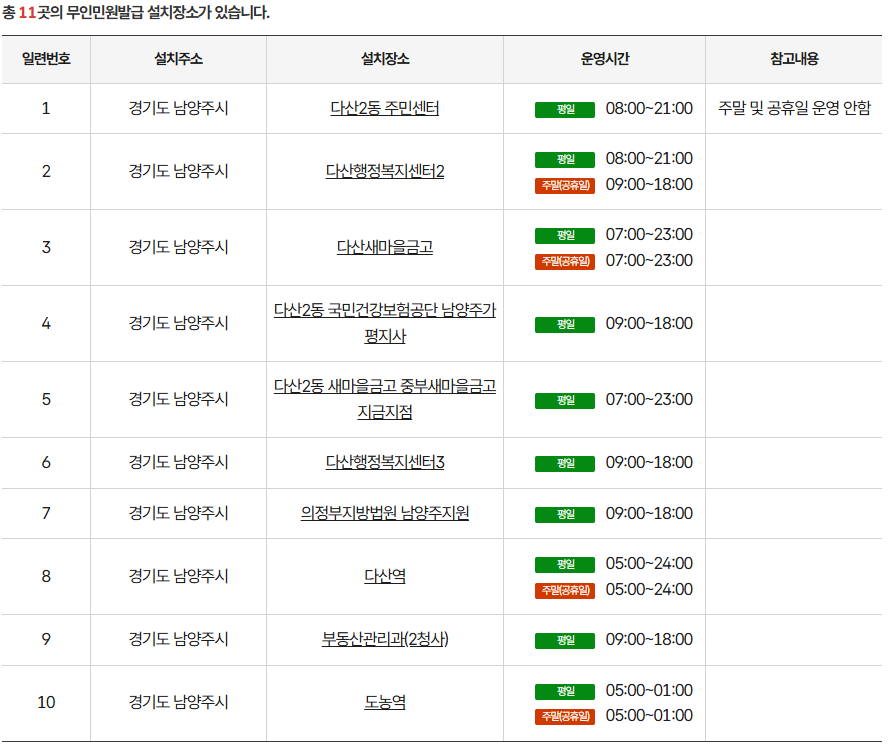The image size is (896, 752).
Task: Click the count 11 in the summary line
Action: (x=27, y=13)
